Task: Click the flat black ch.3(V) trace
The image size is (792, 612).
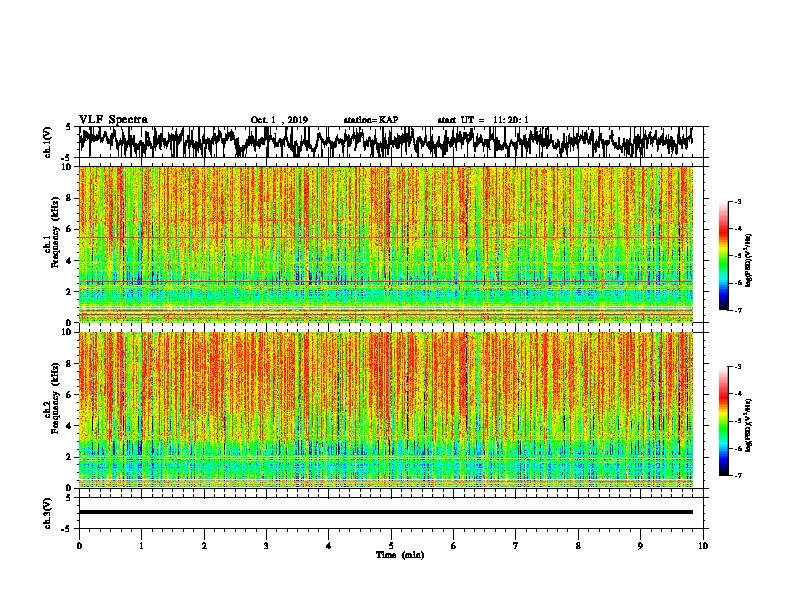Action: (386, 512)
